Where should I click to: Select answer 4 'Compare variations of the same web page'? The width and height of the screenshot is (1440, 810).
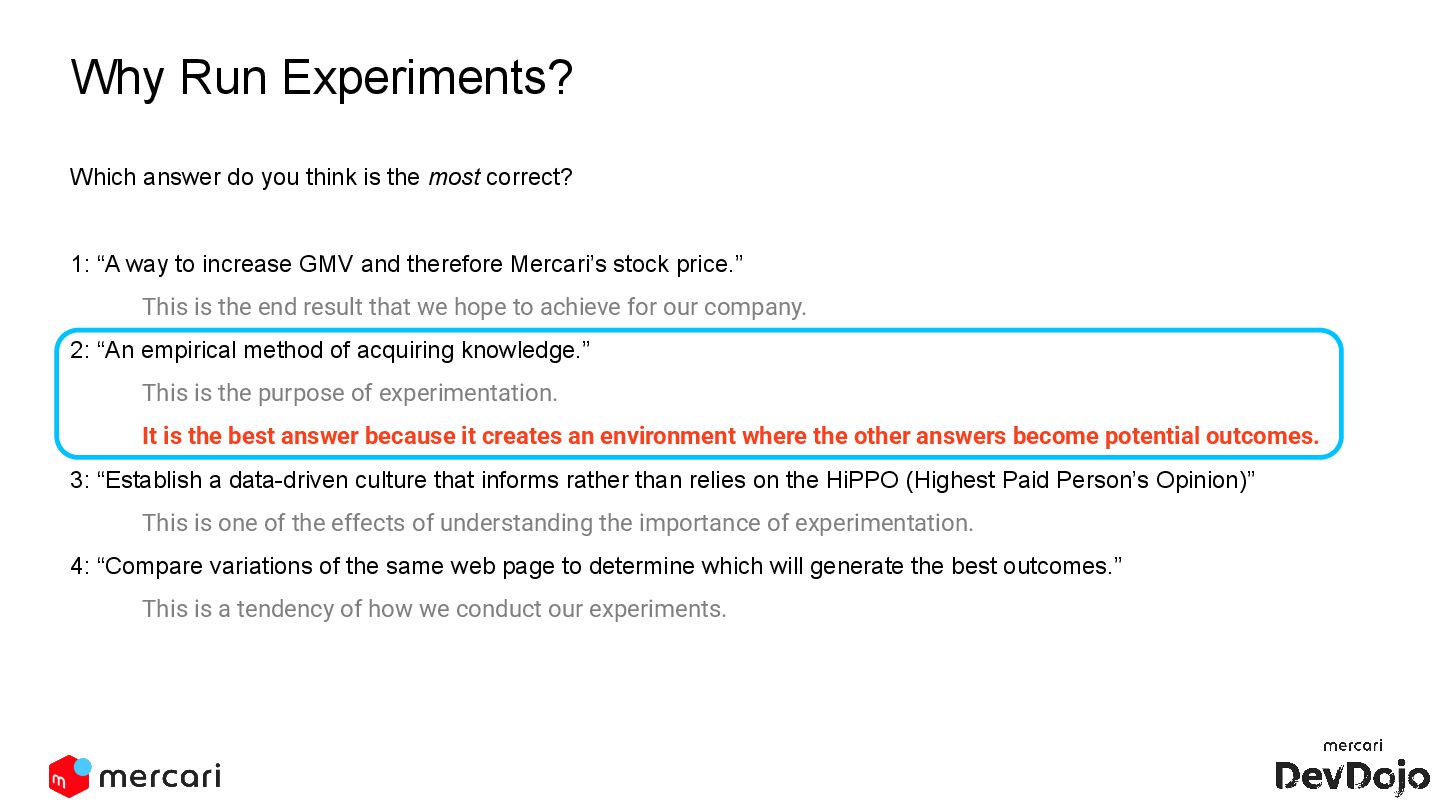coord(596,566)
